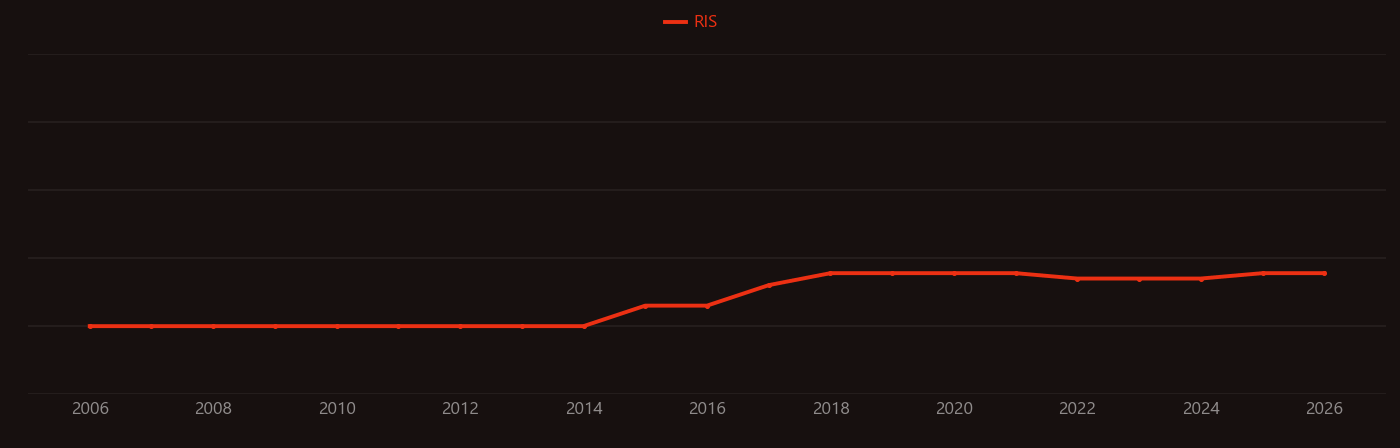The image size is (1400, 448).
Task: Click the RIS data point at 2022
Action: [1077, 279]
